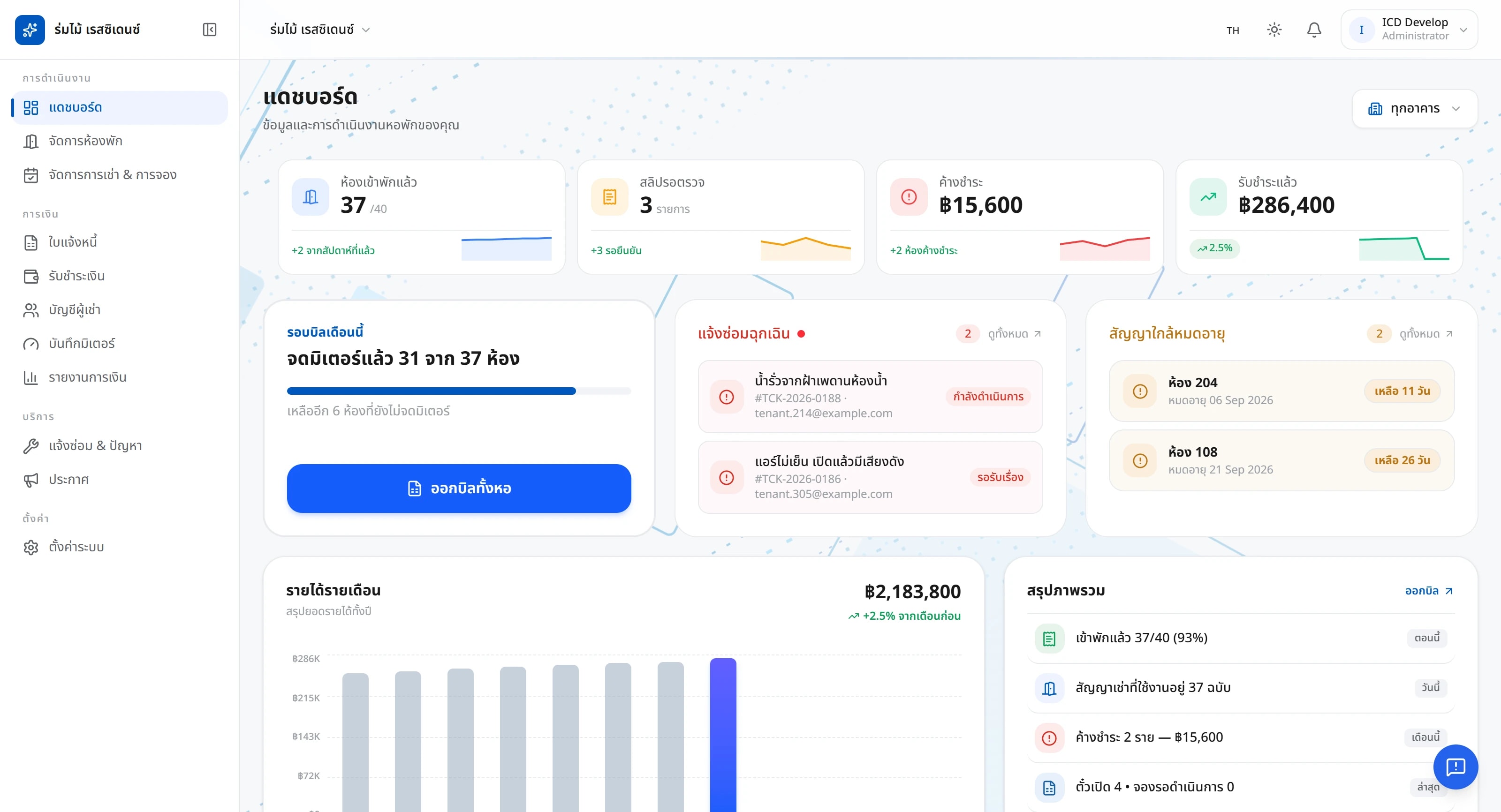Click the เข้าพักแล้ว 37/40 summary icon

(x=1049, y=639)
